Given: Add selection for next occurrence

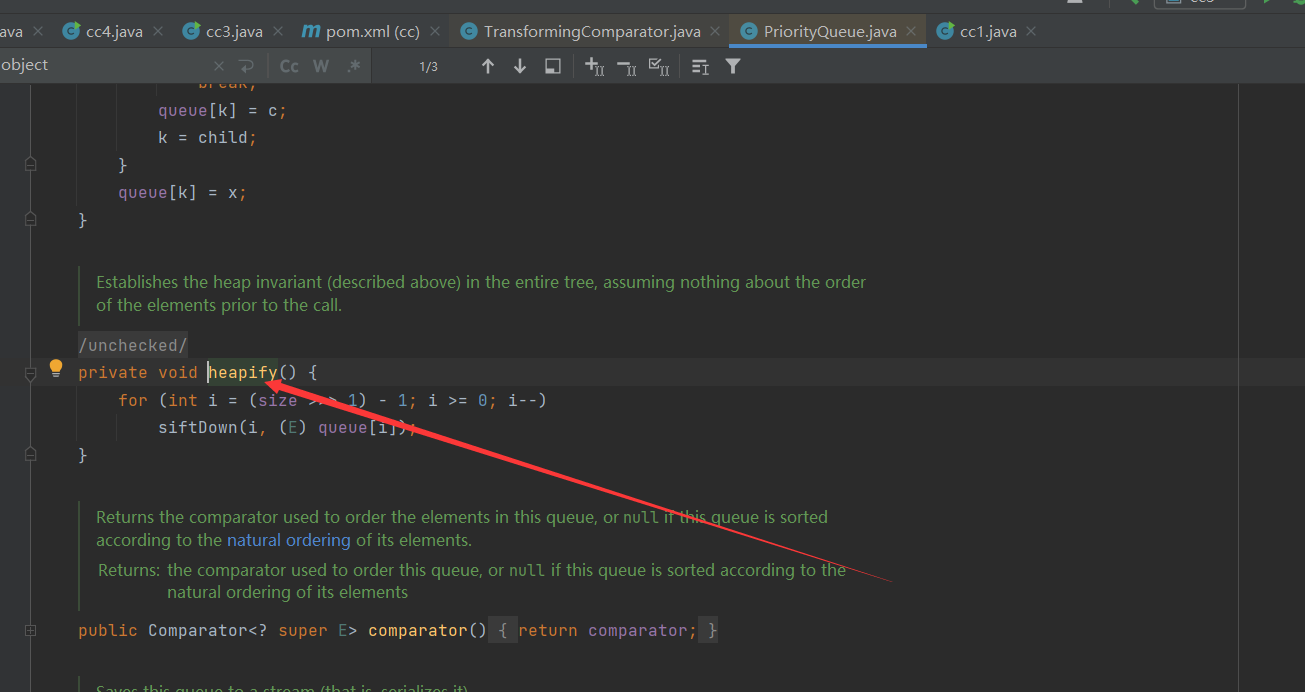Looking at the screenshot, I should [x=594, y=67].
